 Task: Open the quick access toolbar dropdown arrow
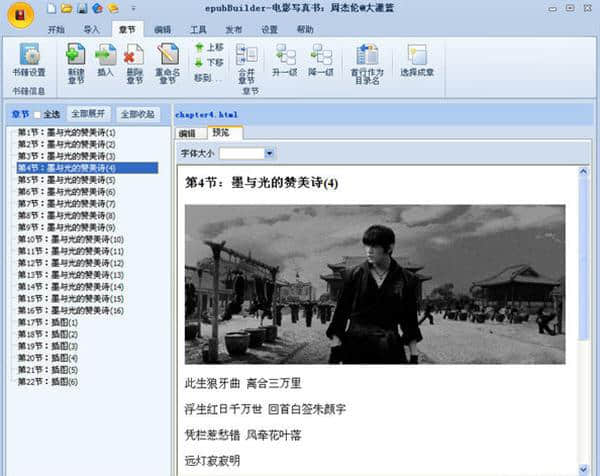(134, 8)
